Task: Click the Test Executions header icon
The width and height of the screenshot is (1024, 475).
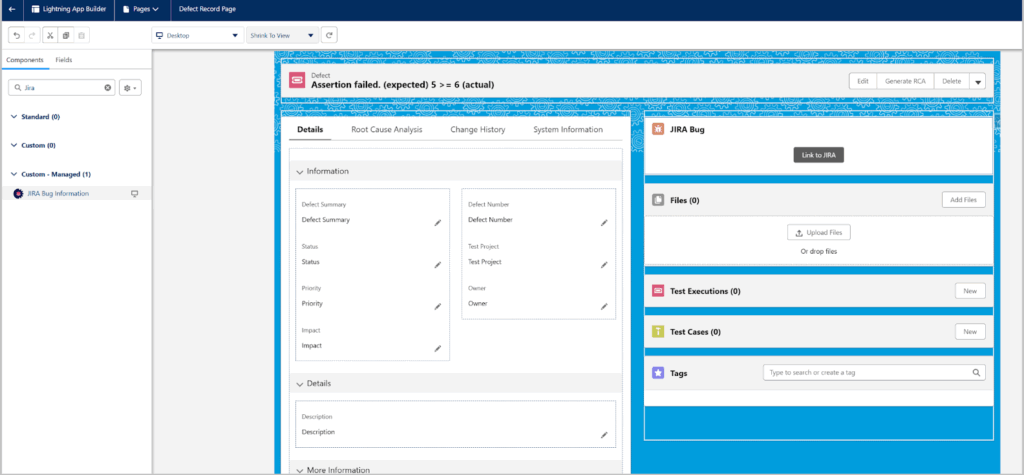Action: [x=658, y=291]
